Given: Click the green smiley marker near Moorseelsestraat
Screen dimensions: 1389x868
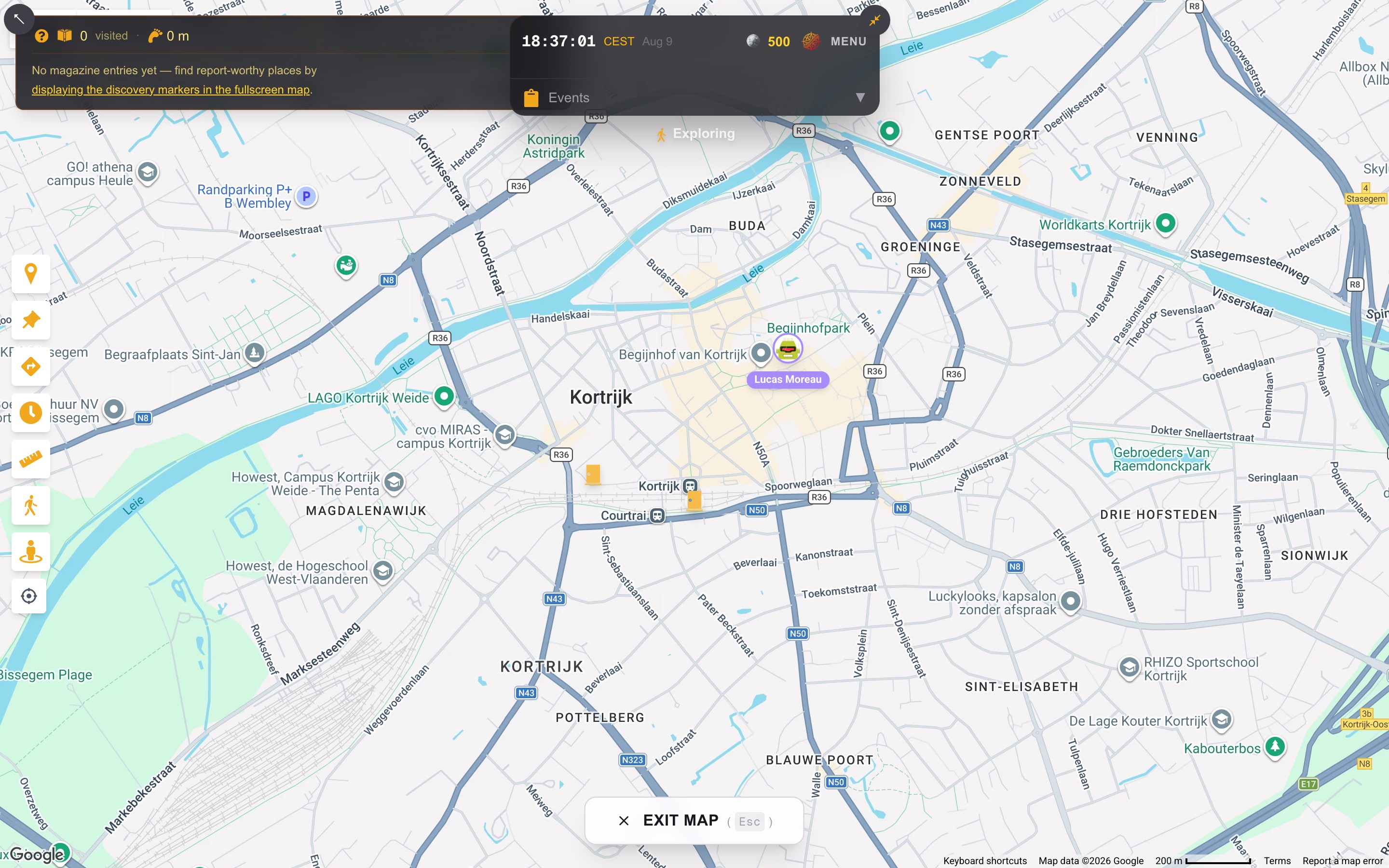Looking at the screenshot, I should [x=346, y=266].
